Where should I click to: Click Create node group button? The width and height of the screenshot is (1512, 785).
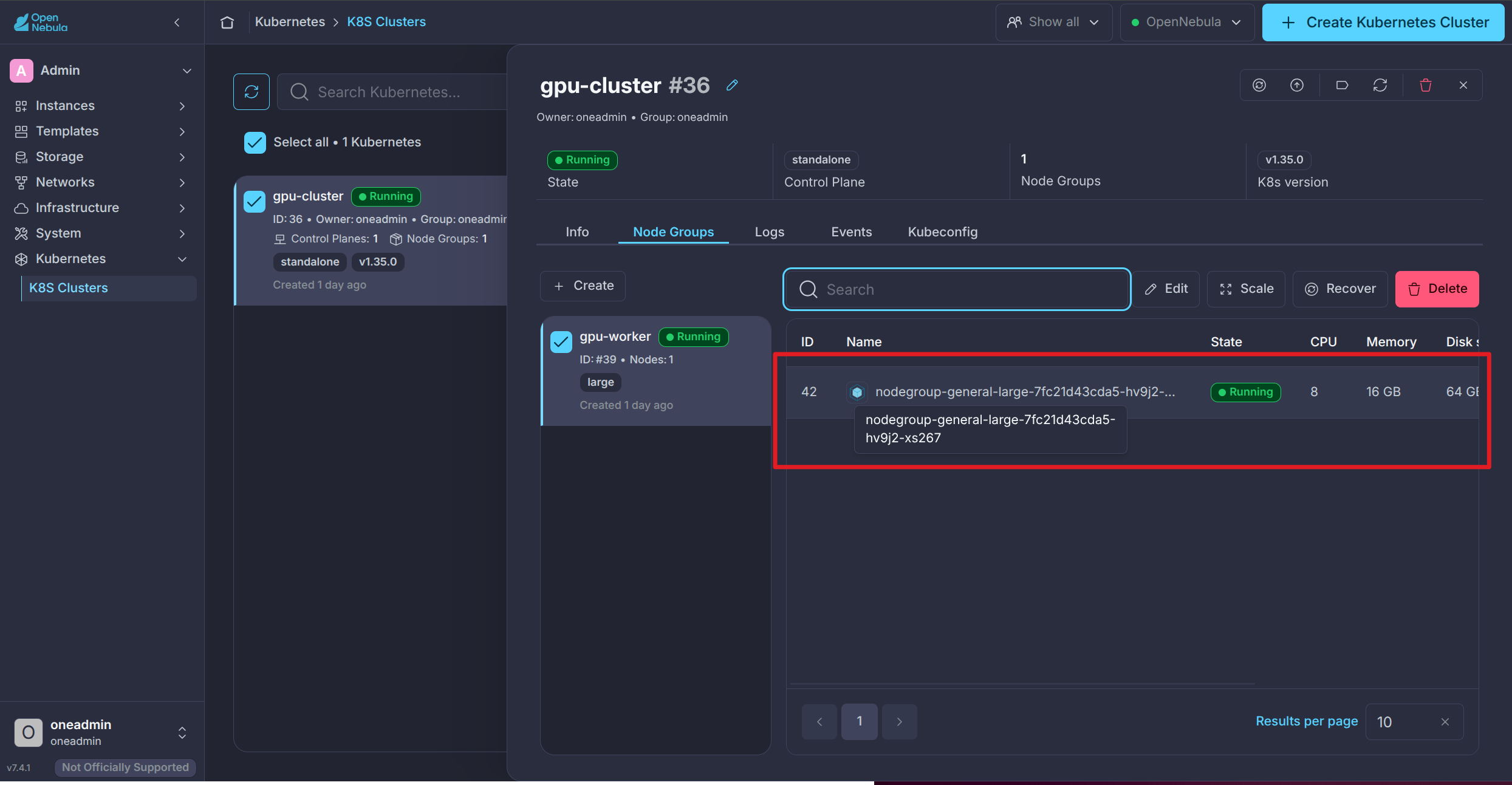pos(583,286)
